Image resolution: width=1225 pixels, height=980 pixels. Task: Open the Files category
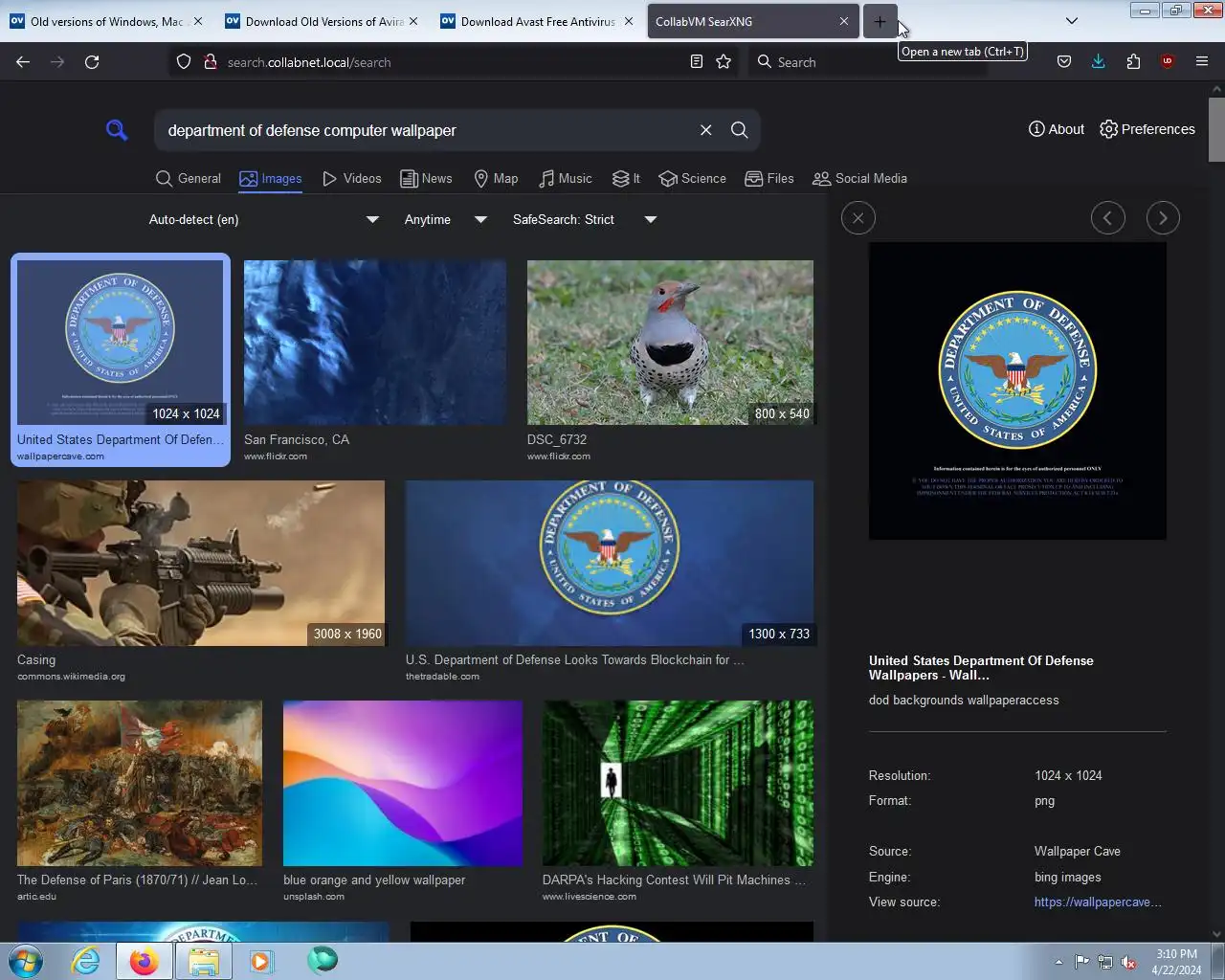point(769,178)
